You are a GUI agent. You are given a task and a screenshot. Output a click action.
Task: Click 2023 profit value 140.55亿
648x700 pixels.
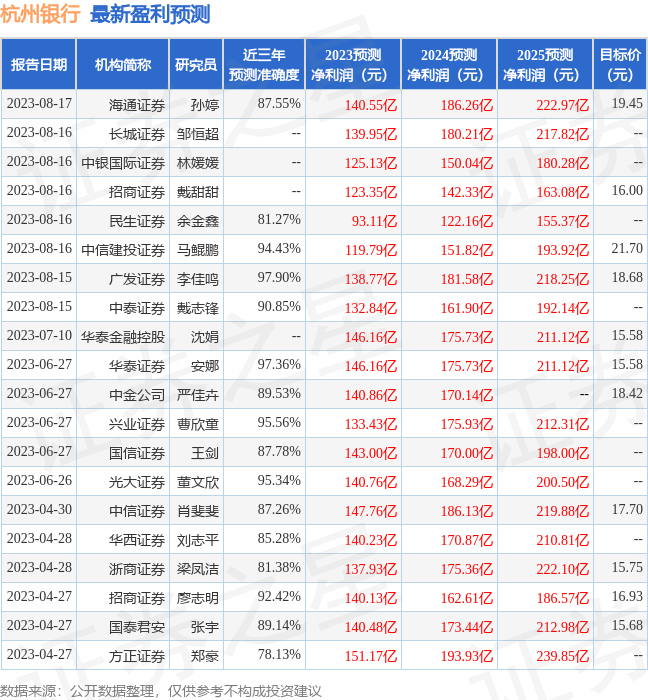[371, 105]
